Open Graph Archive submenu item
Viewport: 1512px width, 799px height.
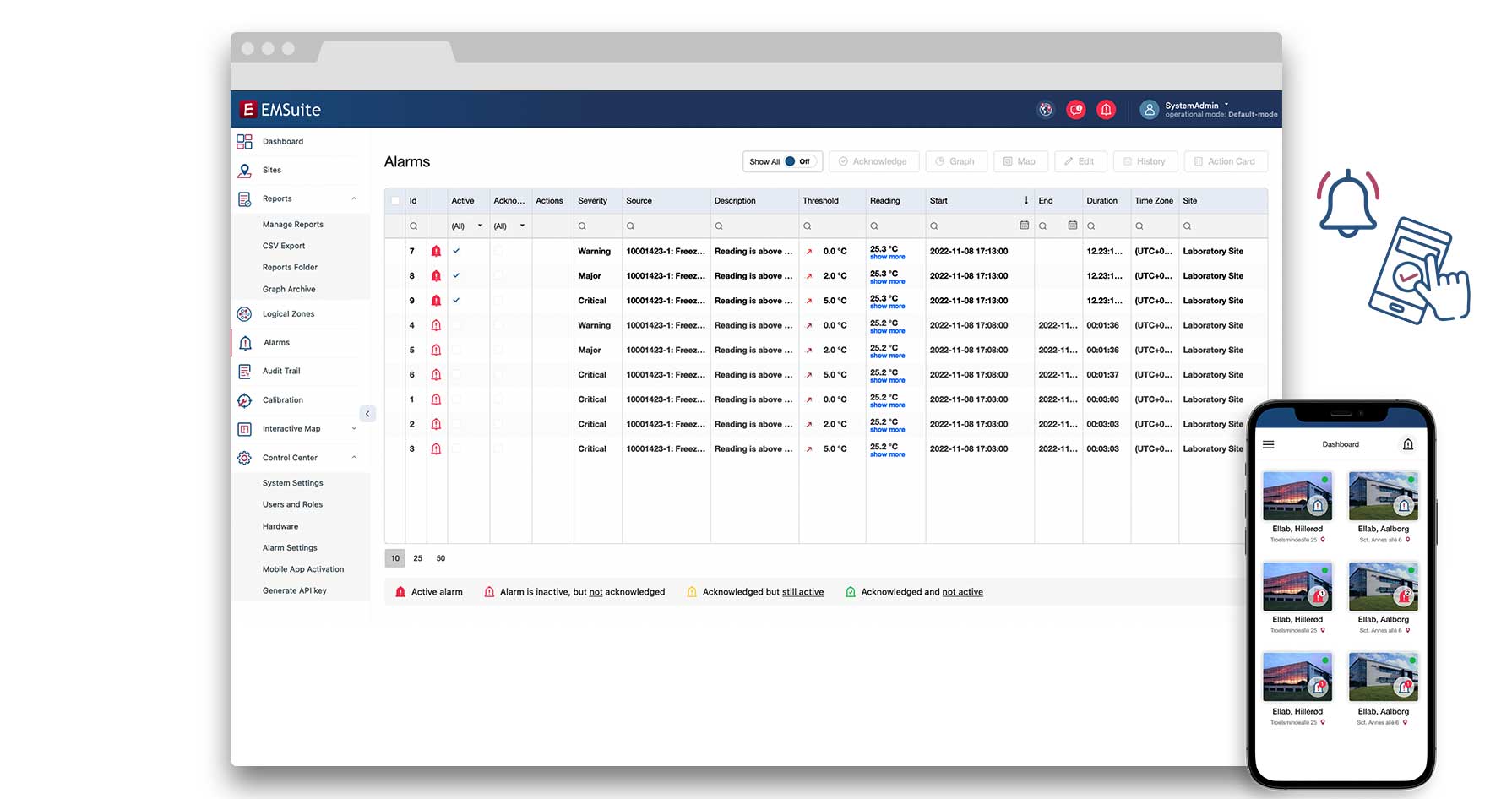(x=289, y=289)
